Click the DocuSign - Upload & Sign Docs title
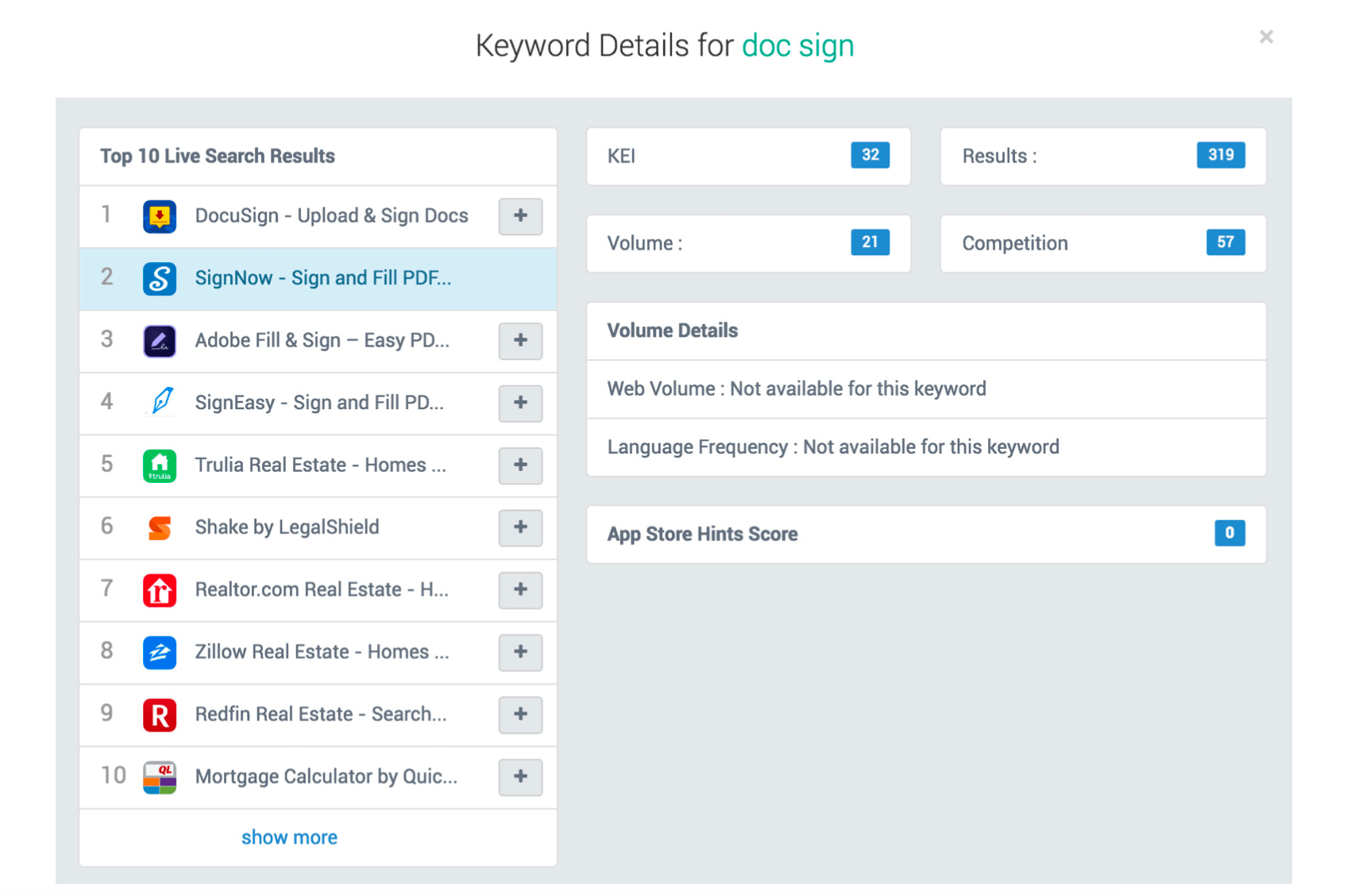Image resolution: width=1347 pixels, height=896 pixels. click(x=331, y=216)
